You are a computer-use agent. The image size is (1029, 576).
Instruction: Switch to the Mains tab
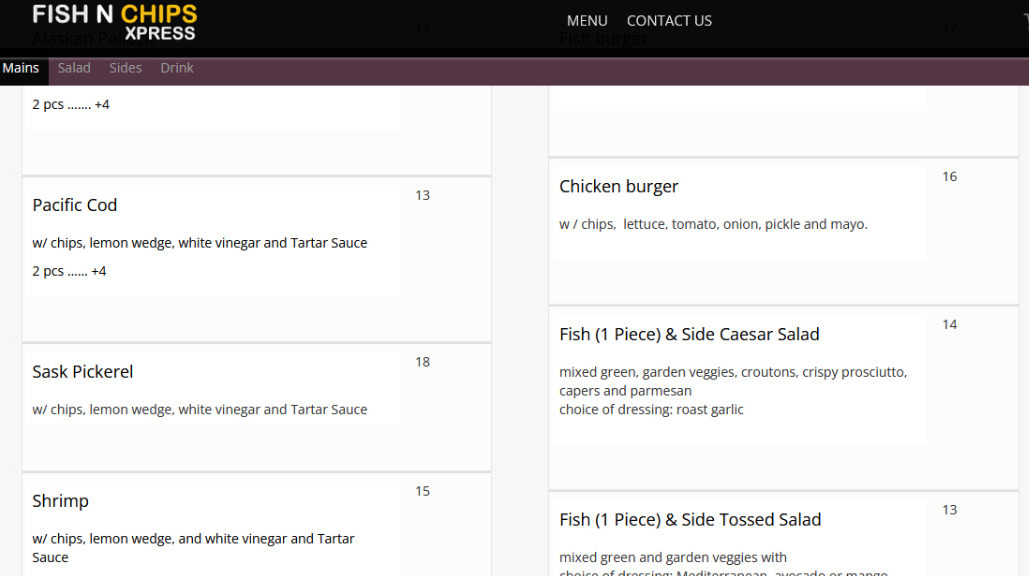pos(21,68)
